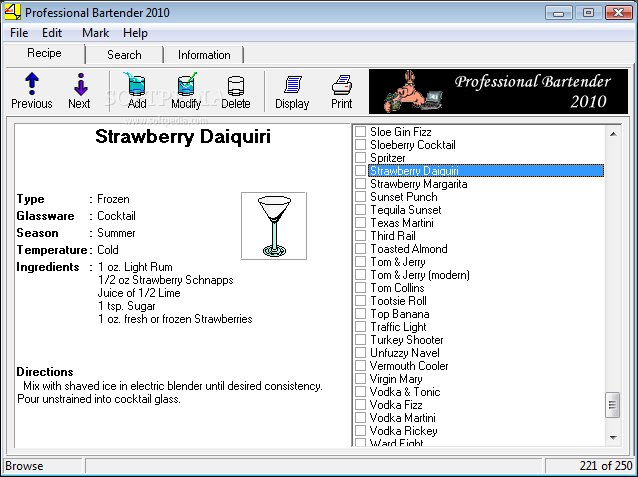This screenshot has width=638, height=477.
Task: Open the Mark menu
Action: pyautogui.click(x=96, y=33)
